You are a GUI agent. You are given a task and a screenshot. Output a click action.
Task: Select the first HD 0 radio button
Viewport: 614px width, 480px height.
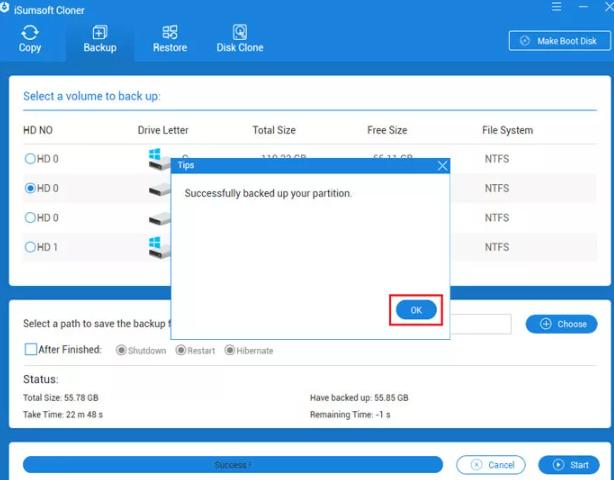pos(30,159)
